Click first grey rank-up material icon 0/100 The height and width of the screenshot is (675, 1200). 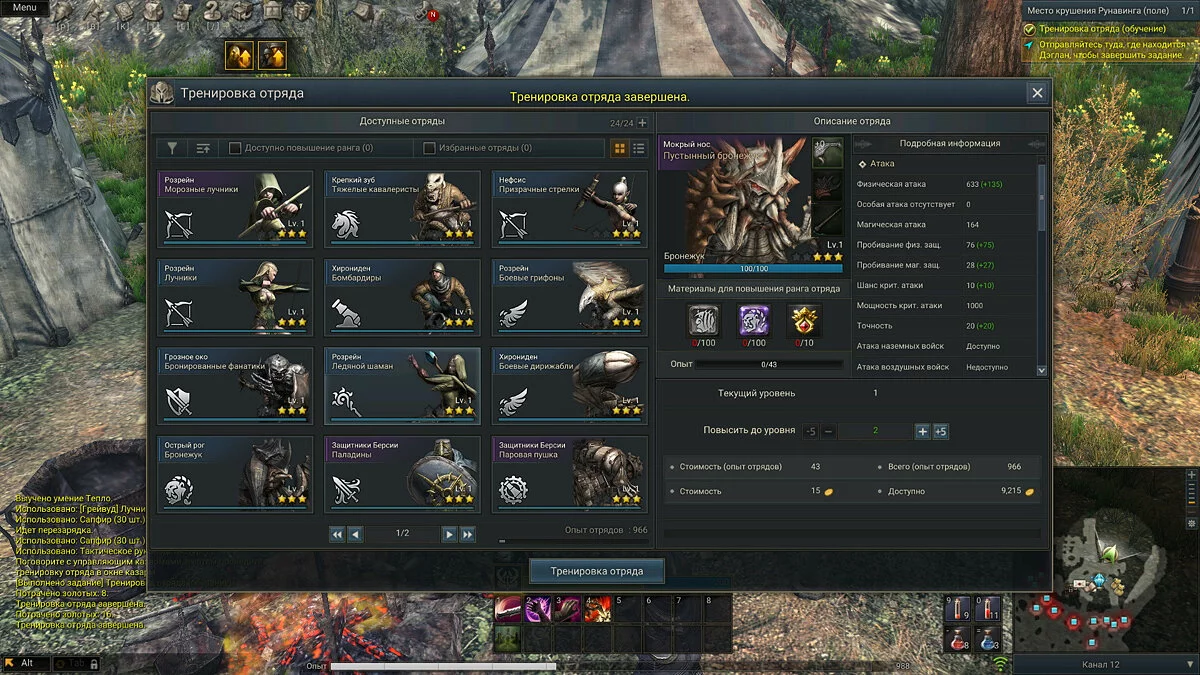(x=702, y=319)
